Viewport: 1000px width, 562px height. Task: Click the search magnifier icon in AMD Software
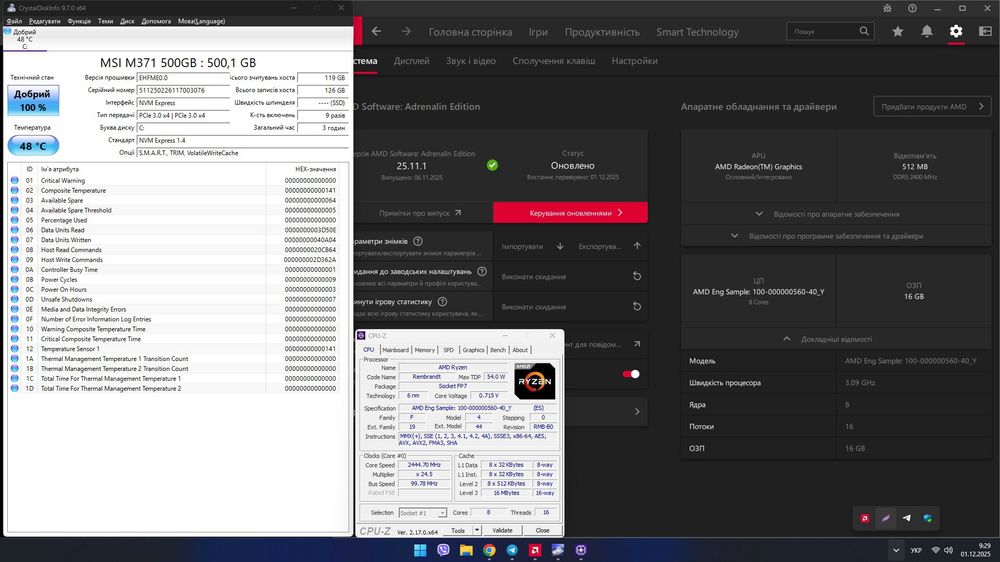tap(864, 31)
